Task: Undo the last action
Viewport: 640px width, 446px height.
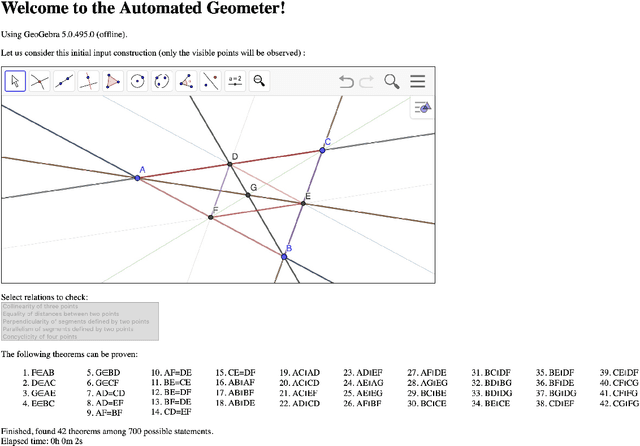Action: click(x=346, y=82)
